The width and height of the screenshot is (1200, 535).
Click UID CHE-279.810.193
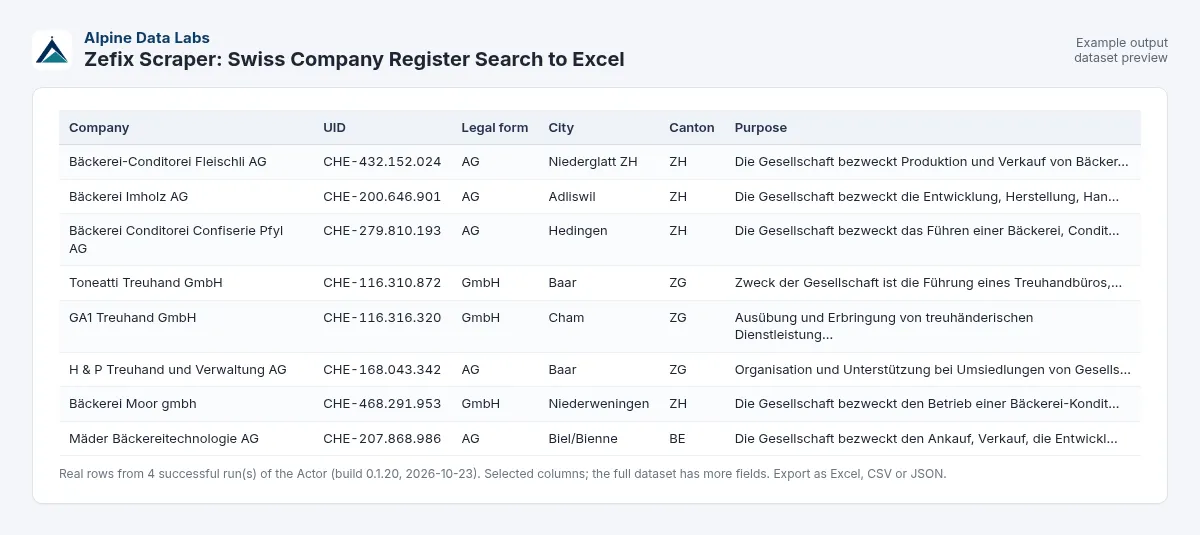tap(382, 231)
